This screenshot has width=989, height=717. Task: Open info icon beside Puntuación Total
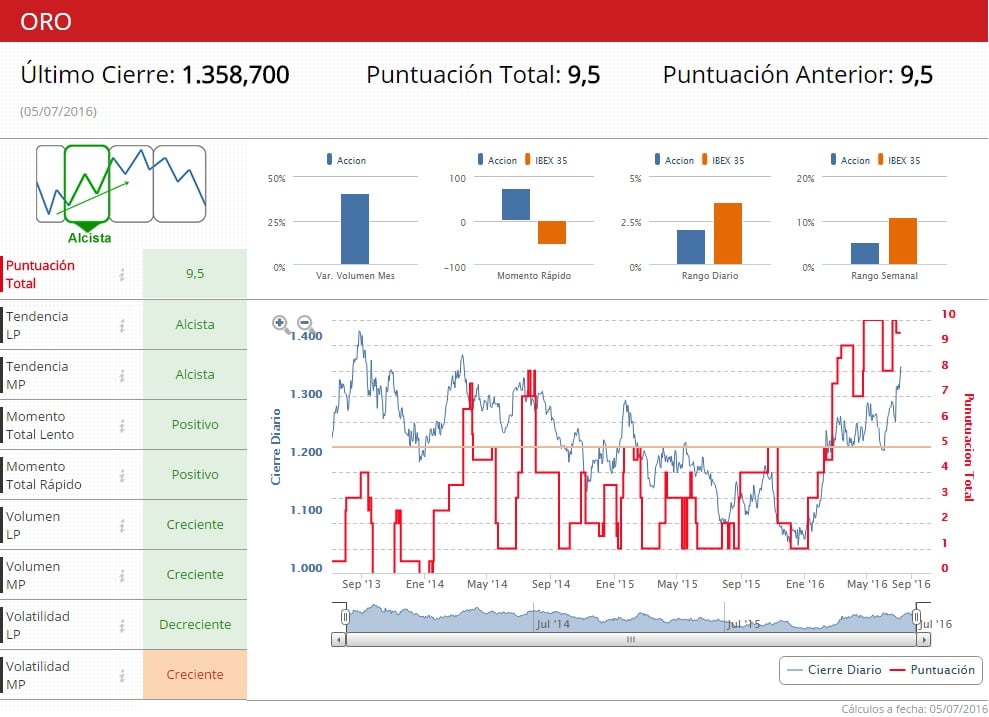click(x=122, y=274)
